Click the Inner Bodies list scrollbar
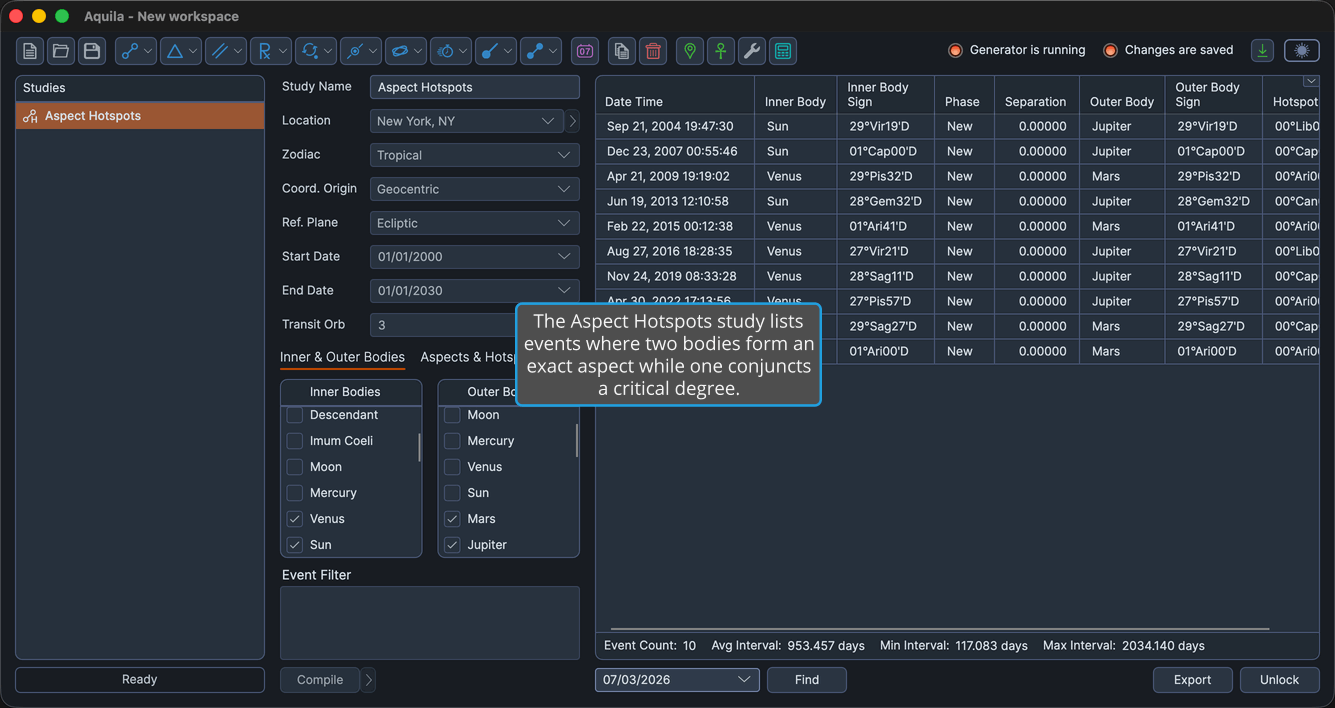The height and width of the screenshot is (708, 1335). pos(419,447)
